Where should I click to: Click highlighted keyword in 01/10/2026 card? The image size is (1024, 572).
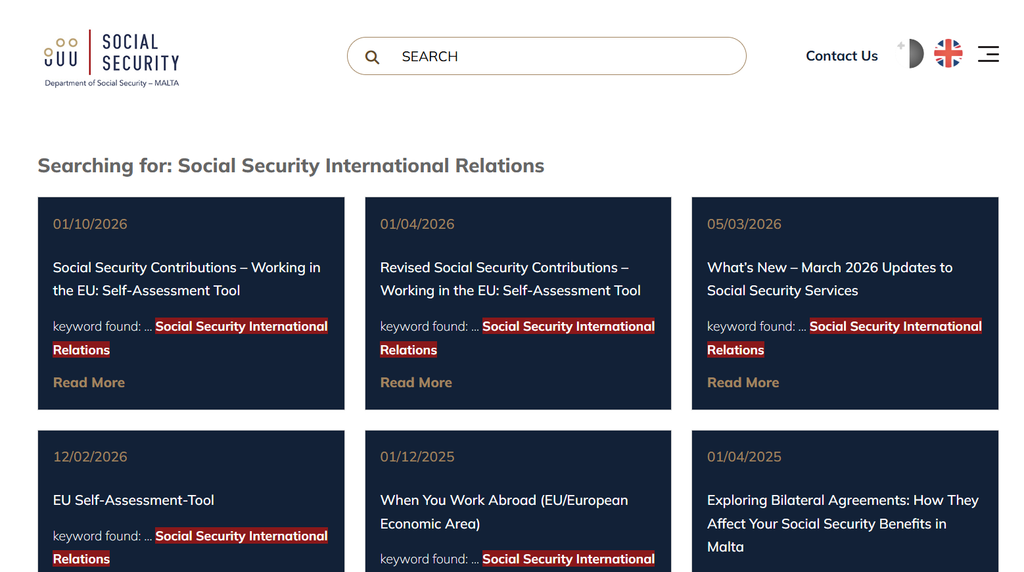tap(242, 326)
